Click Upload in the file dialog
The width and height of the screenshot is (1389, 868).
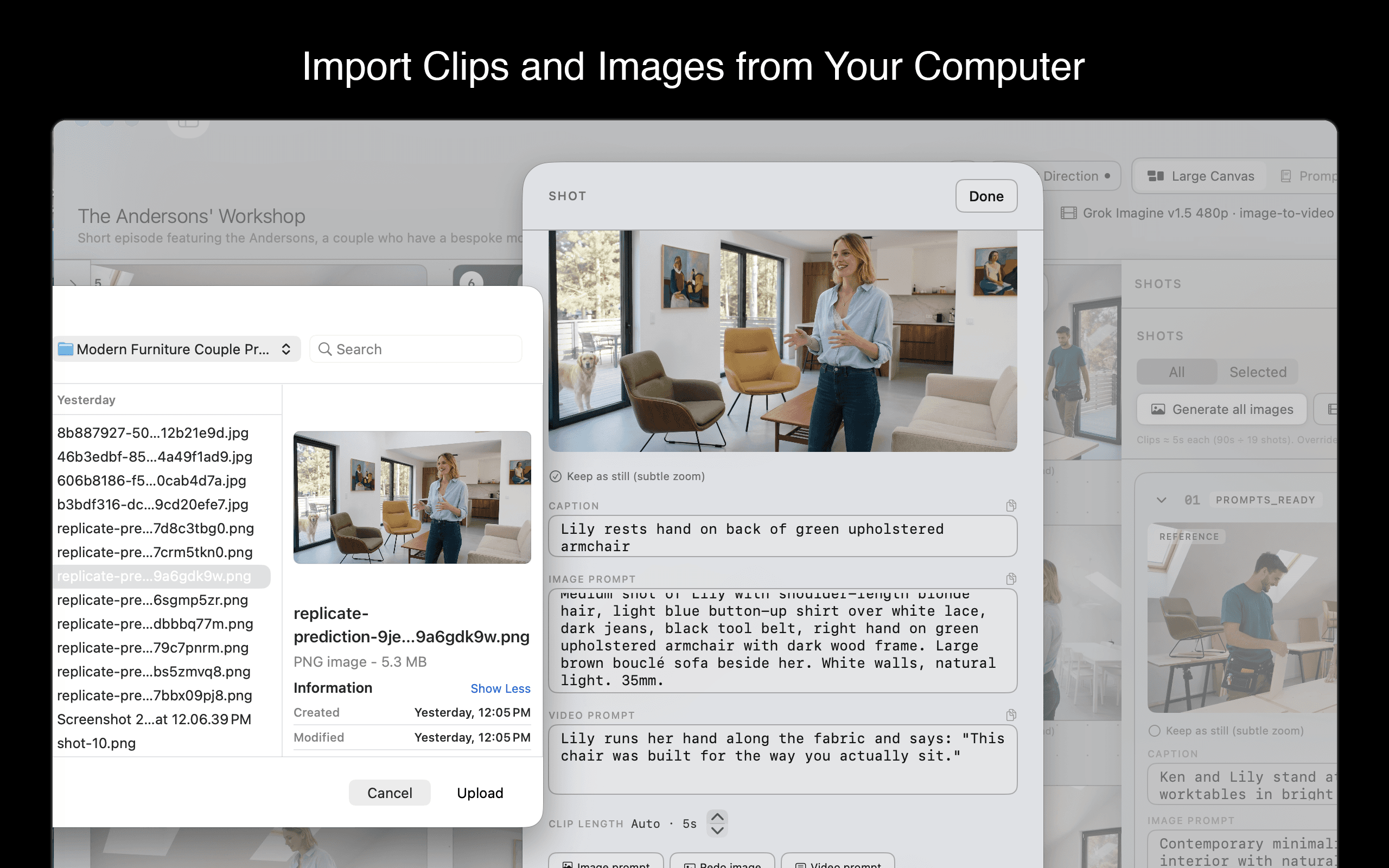click(x=480, y=793)
